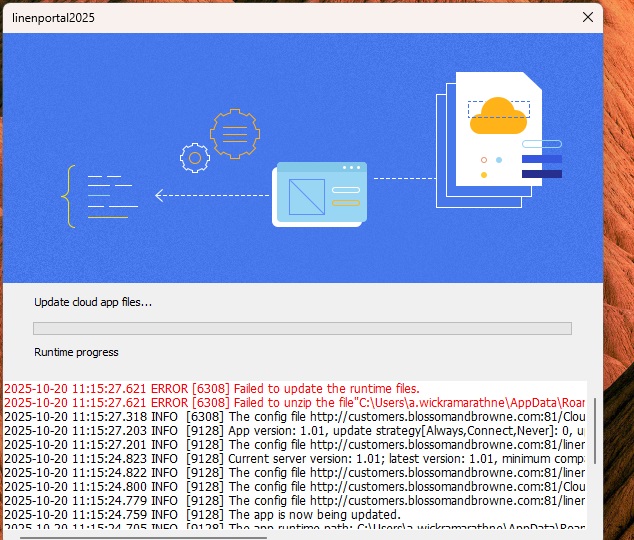Click the small white gear icon
Viewport: 634px width, 540px height.
[193, 157]
